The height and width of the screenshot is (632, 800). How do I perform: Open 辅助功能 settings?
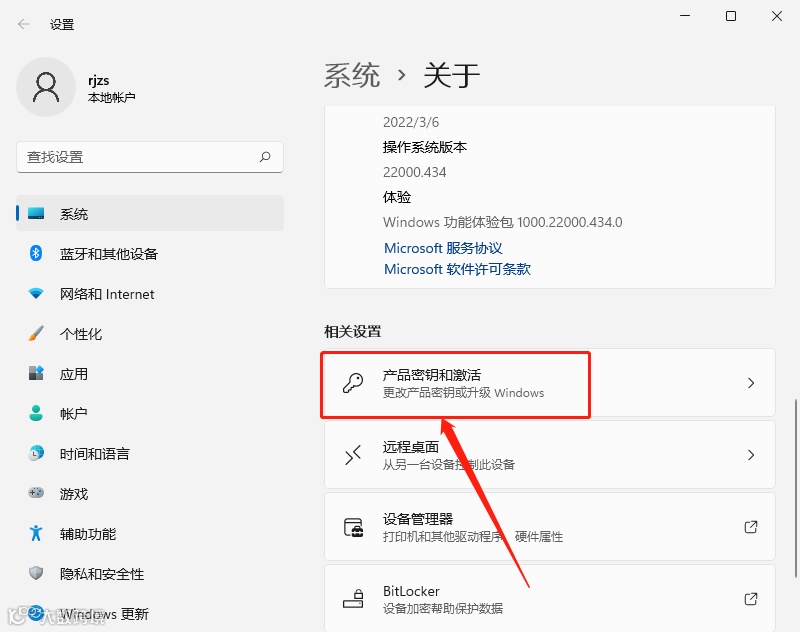(x=150, y=534)
